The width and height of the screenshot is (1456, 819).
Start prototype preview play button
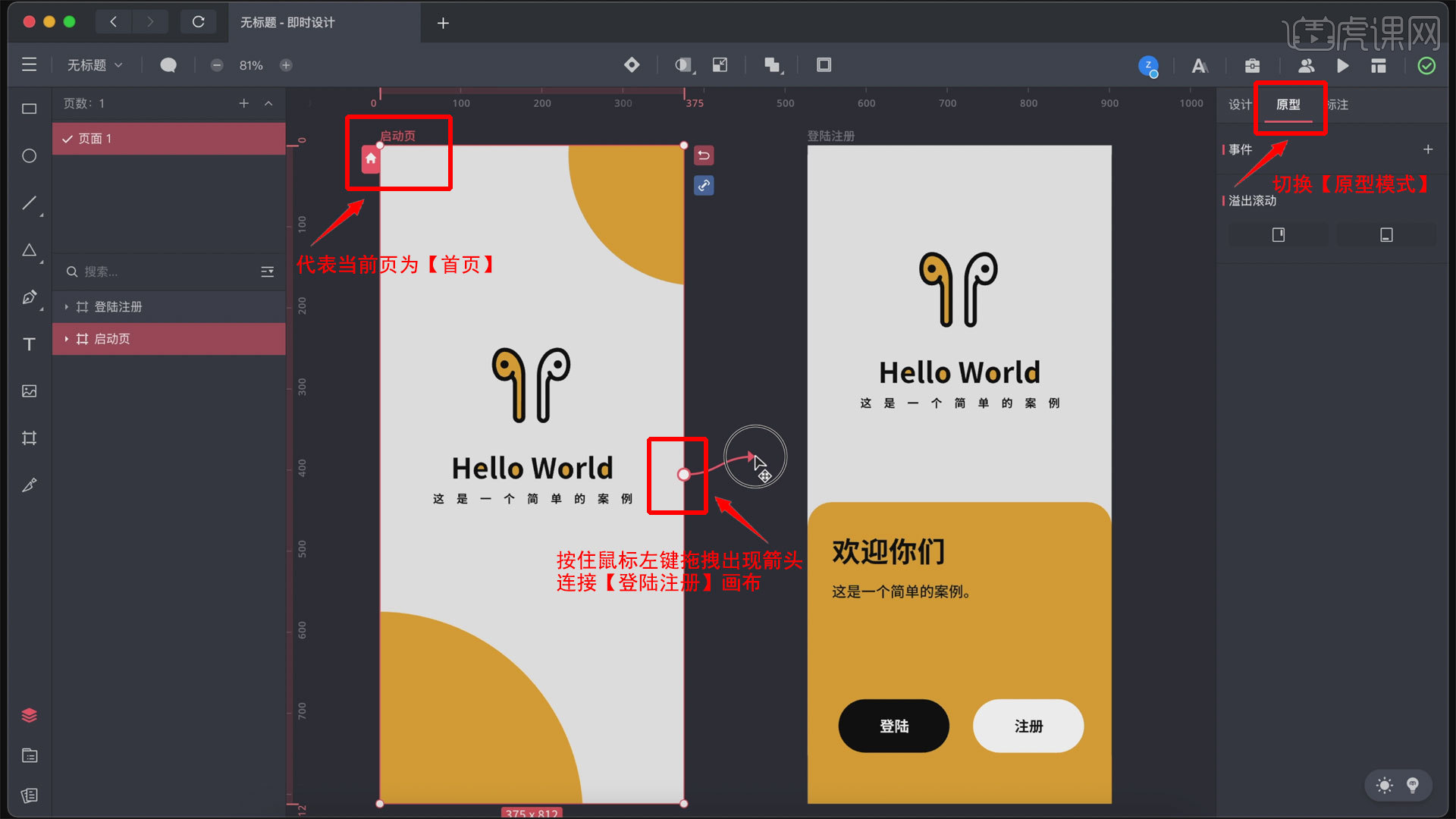[x=1343, y=66]
